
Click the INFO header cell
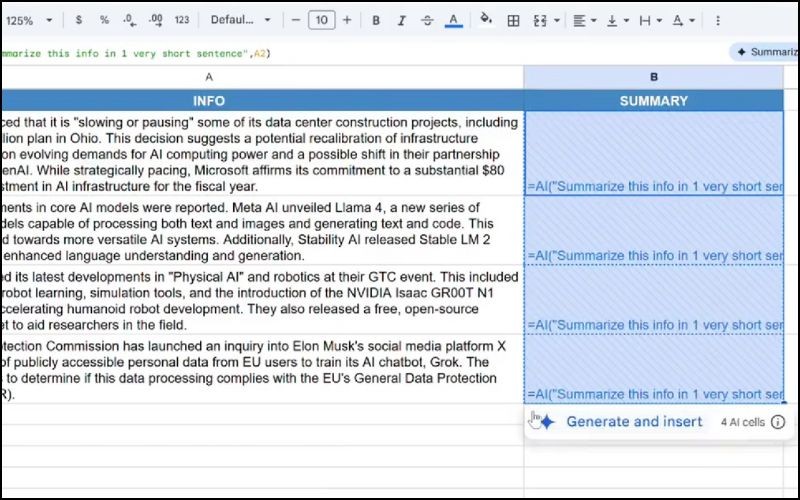(x=262, y=101)
